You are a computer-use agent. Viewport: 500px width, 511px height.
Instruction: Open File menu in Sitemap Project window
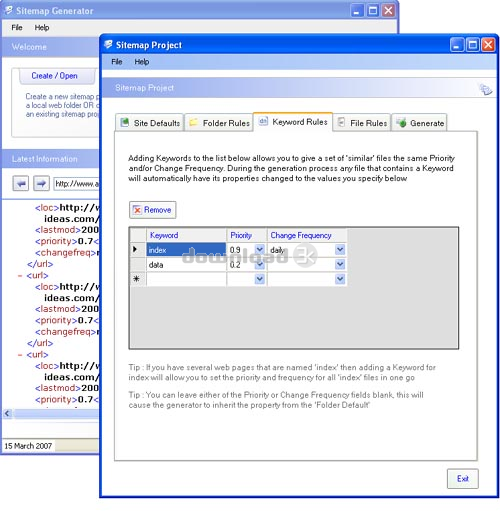pos(117,62)
